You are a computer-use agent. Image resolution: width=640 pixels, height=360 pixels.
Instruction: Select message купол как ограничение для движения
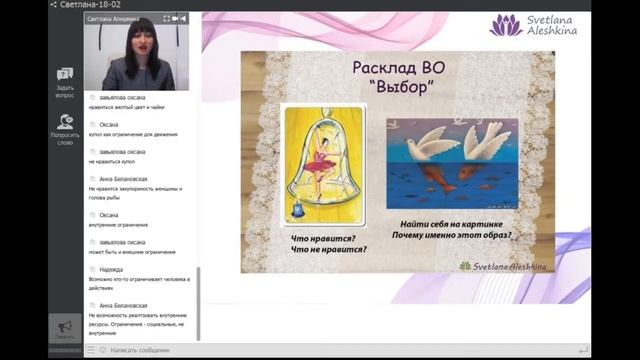tap(133, 134)
